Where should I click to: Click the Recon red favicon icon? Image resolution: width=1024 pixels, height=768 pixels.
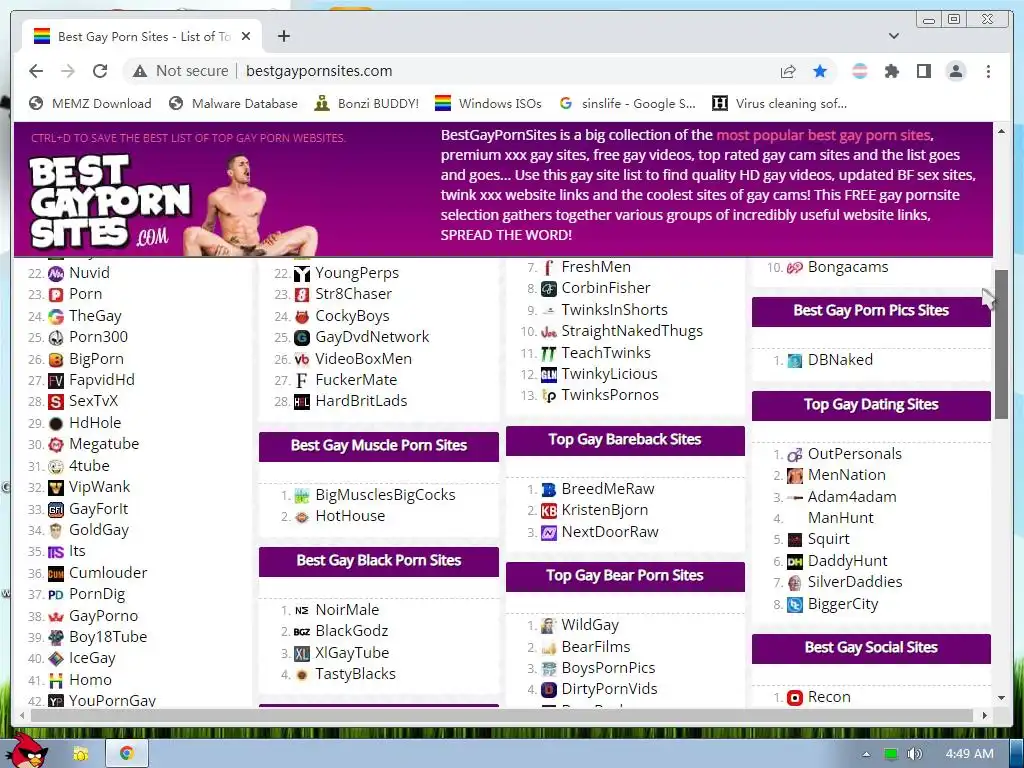[x=795, y=697]
